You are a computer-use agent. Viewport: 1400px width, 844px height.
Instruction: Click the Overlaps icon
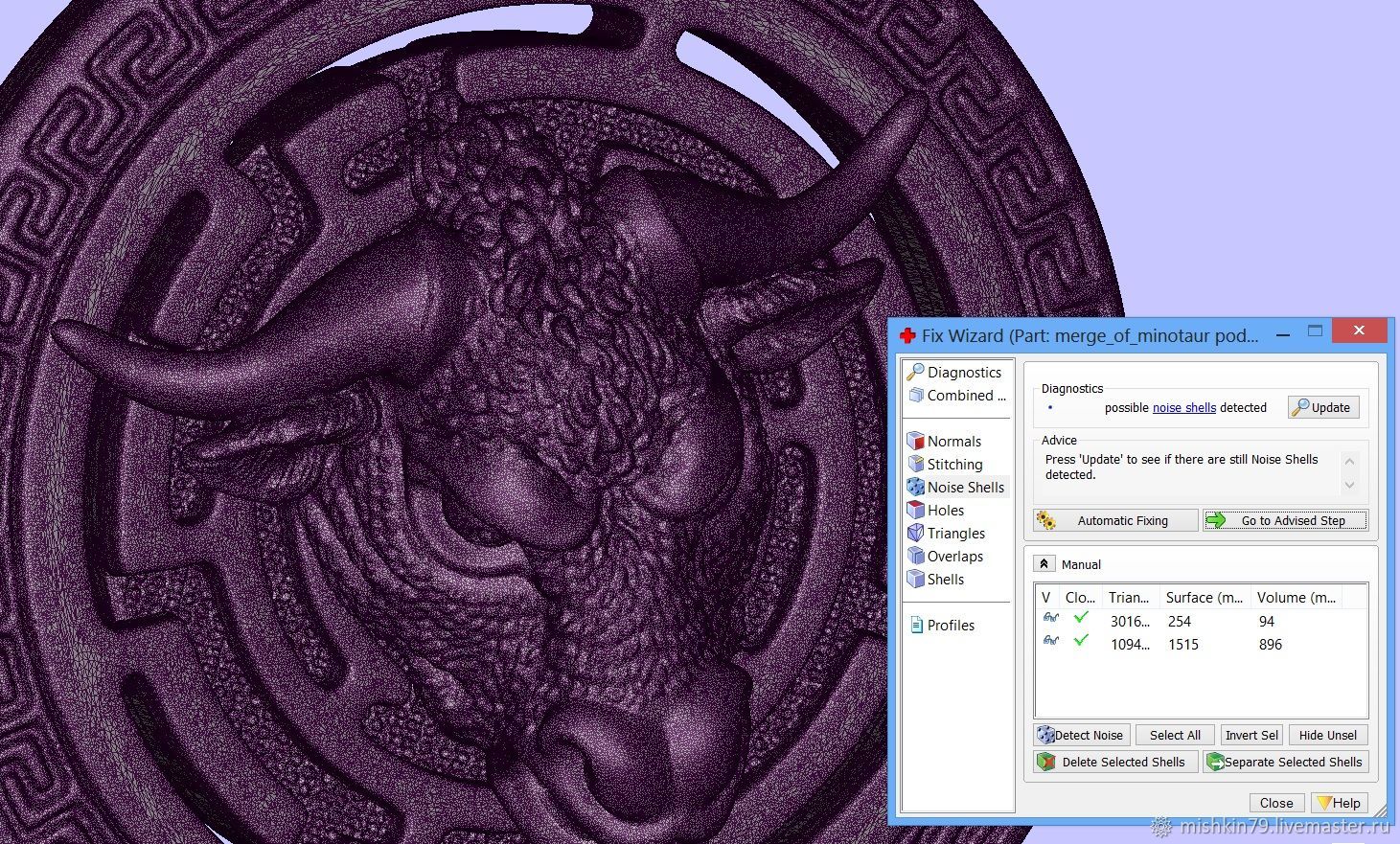(915, 556)
